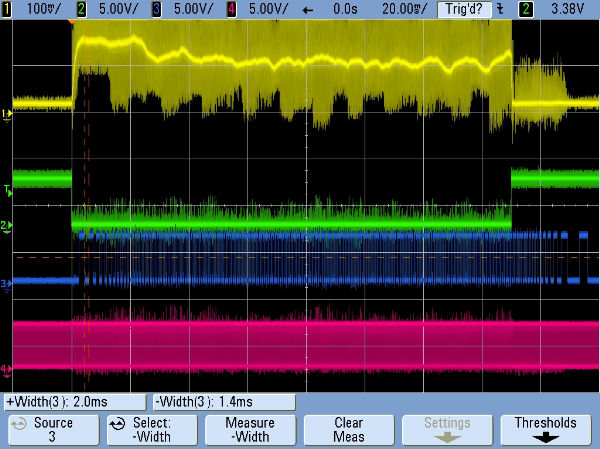Click the channel 2 ground marker at left
This screenshot has width=600, height=449.
[6, 226]
